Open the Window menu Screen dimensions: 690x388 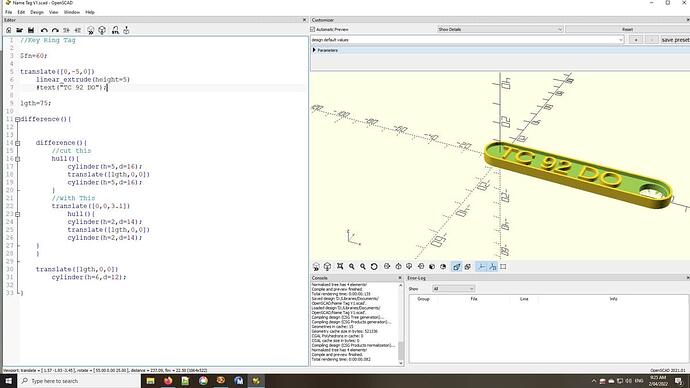click(x=72, y=12)
